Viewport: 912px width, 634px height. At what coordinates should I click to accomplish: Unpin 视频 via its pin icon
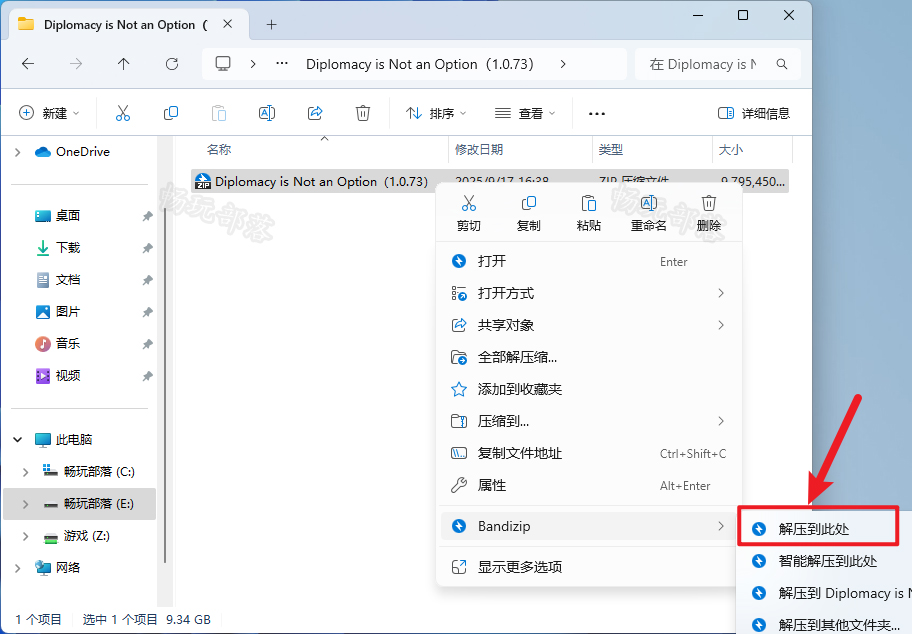[x=148, y=376]
